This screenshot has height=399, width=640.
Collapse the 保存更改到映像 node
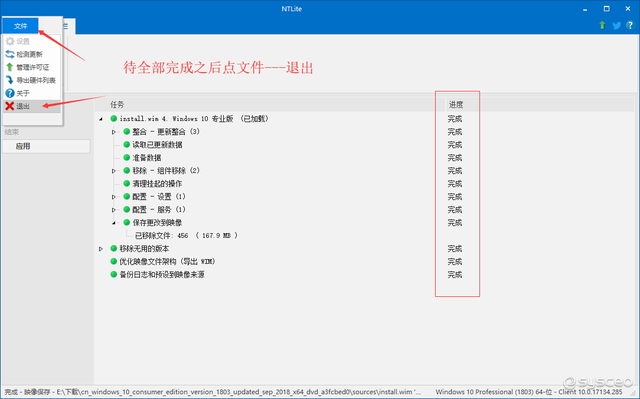(x=114, y=223)
